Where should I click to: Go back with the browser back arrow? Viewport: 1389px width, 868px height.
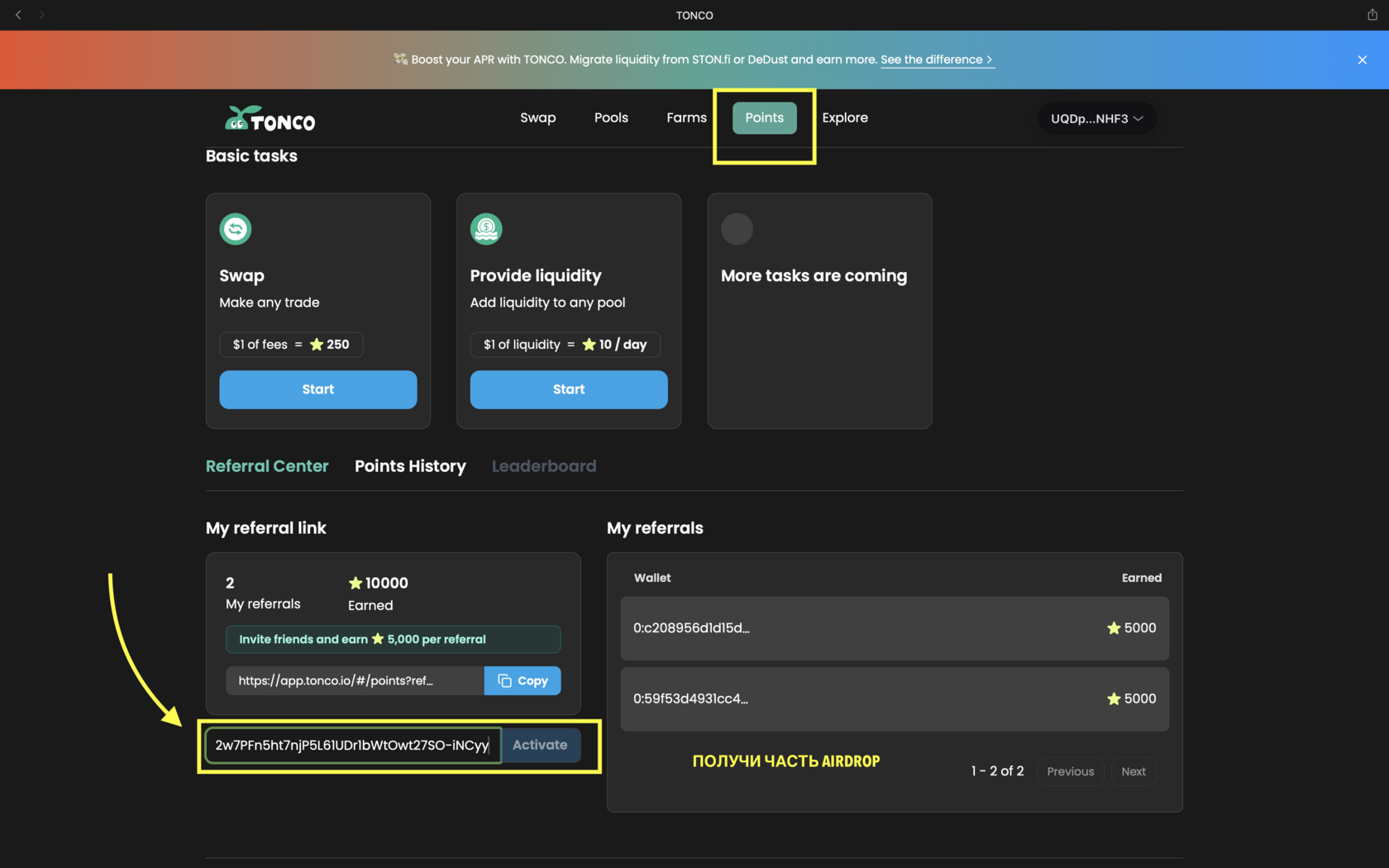click(18, 15)
